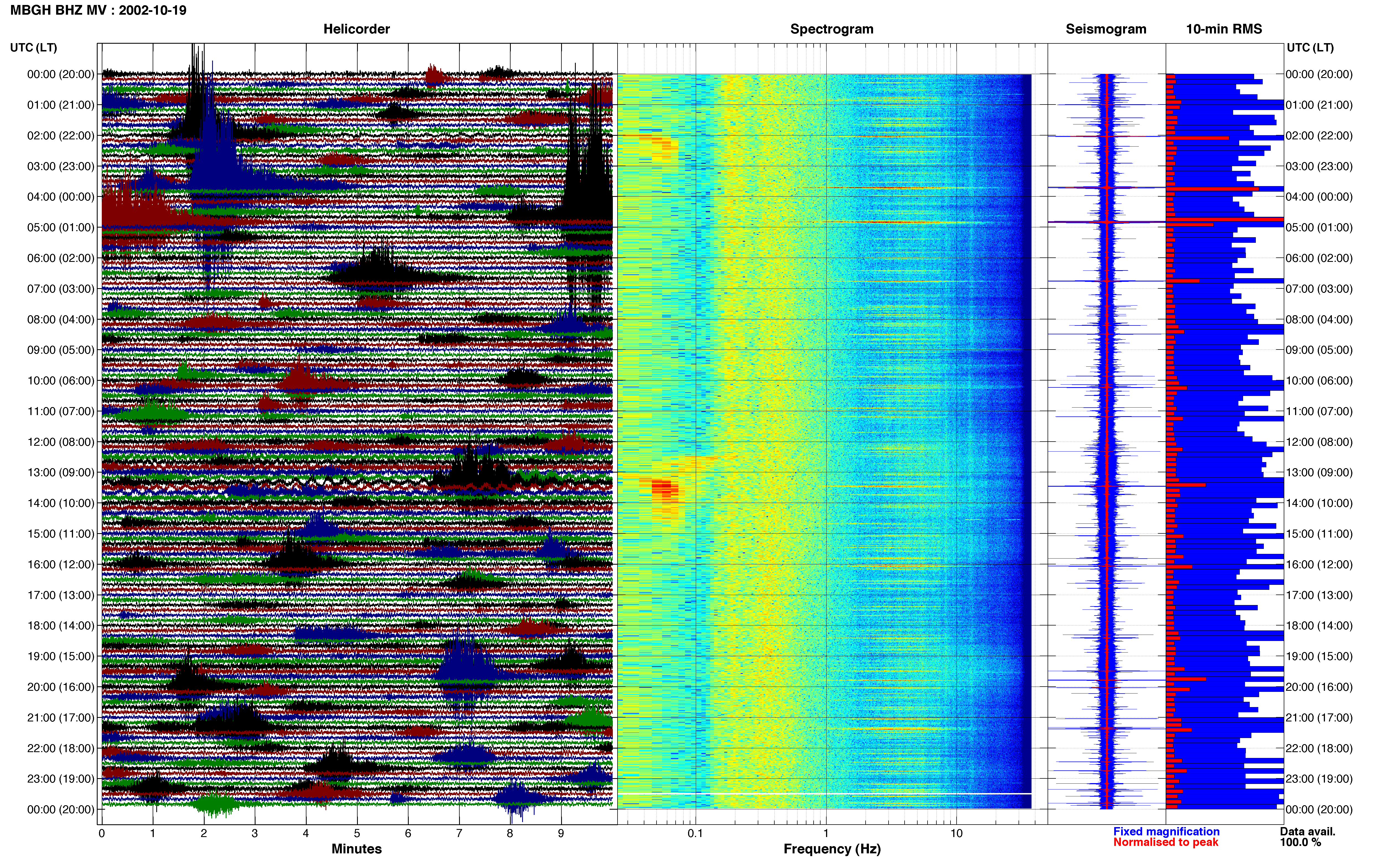Select left time label '17:00 (13:00)'
The image size is (1388, 868).
(x=61, y=595)
